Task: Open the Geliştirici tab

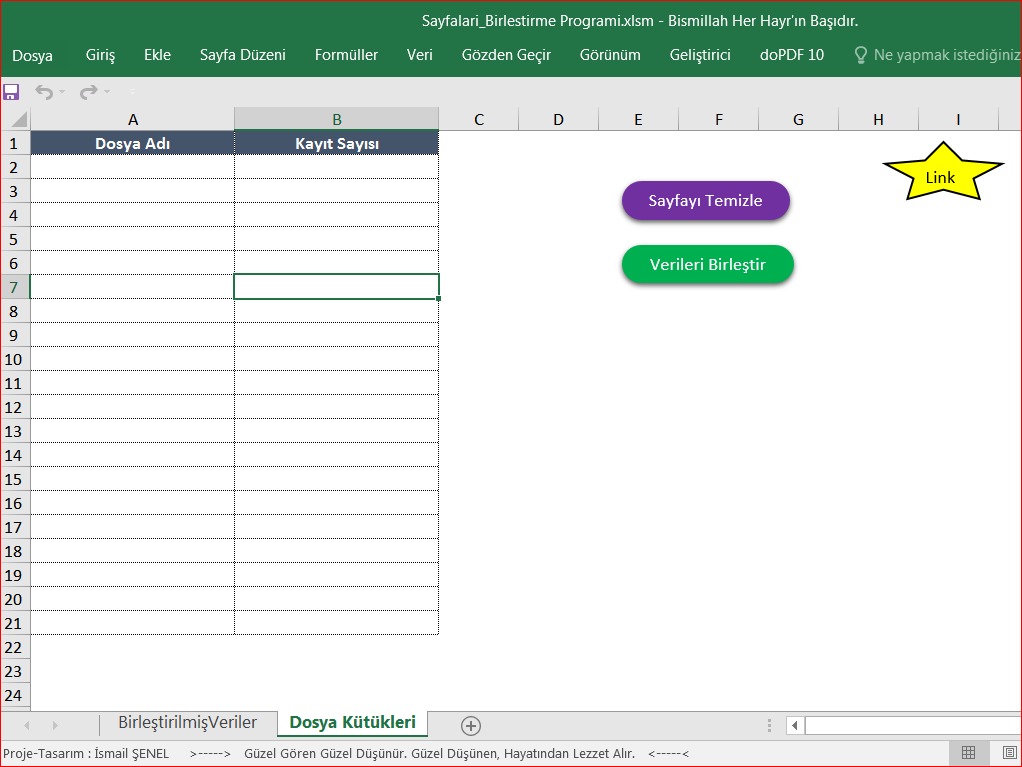Action: click(700, 55)
